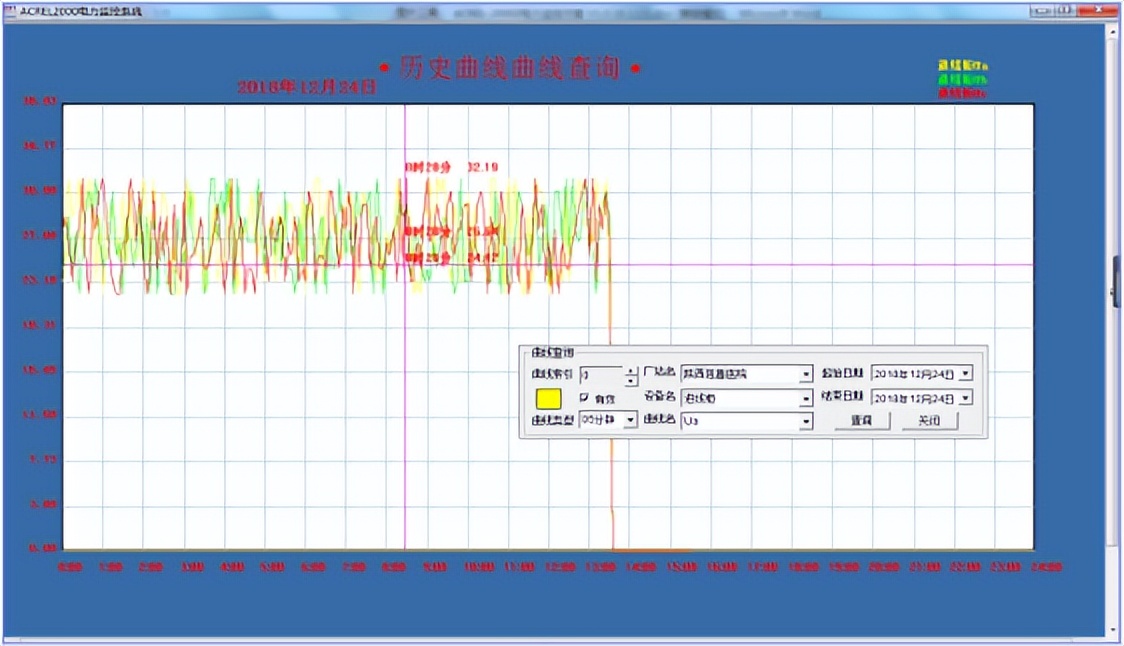Open the 起始日期 date picker
Screen dimensions: 1124x646
(965, 373)
